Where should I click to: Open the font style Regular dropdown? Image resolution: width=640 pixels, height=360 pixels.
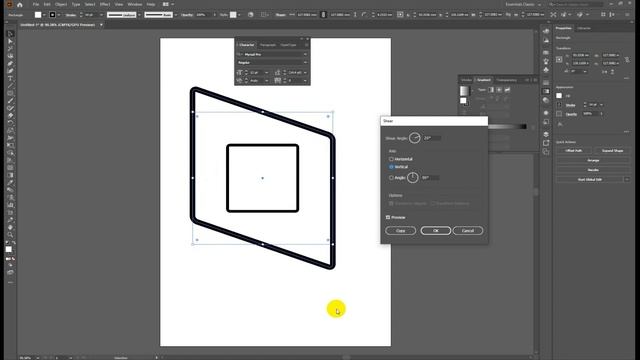click(x=305, y=62)
